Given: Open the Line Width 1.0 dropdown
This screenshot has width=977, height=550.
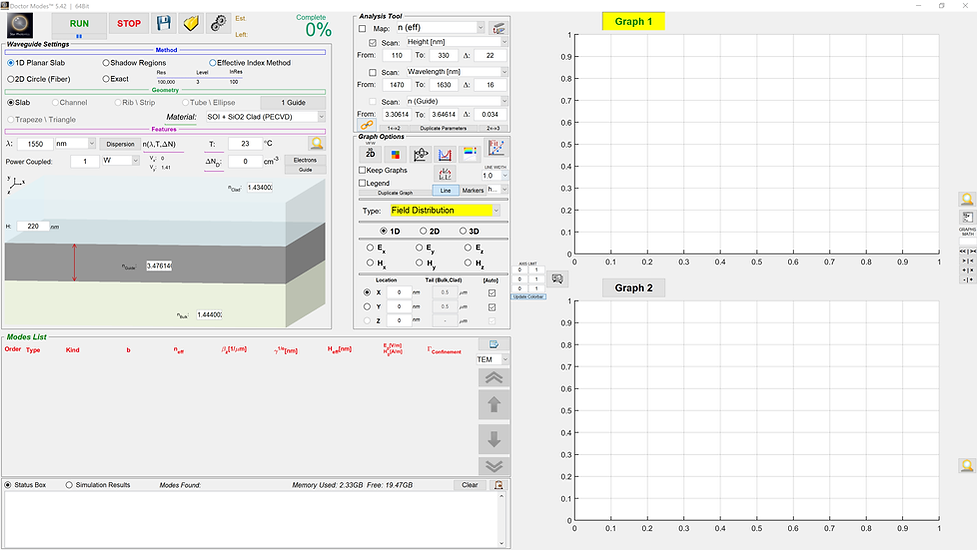Looking at the screenshot, I should click(495, 176).
